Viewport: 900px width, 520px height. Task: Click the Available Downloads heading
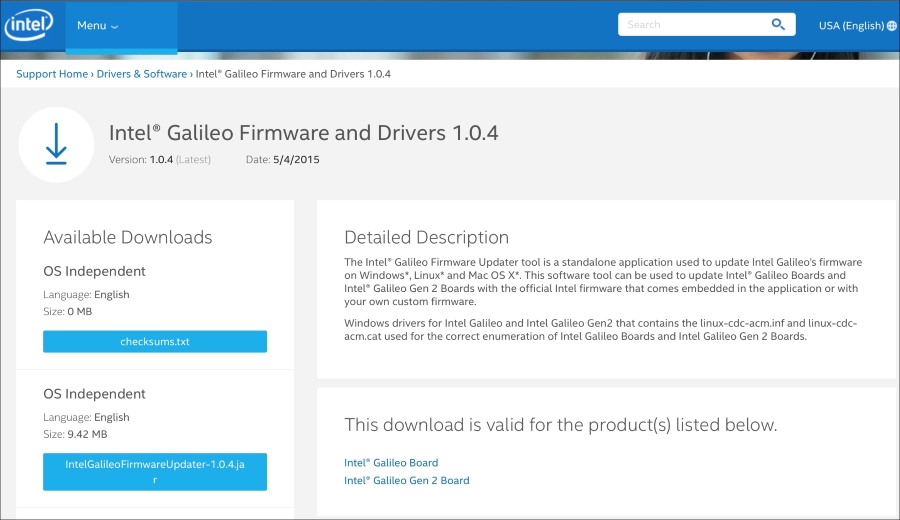pyautogui.click(x=128, y=237)
